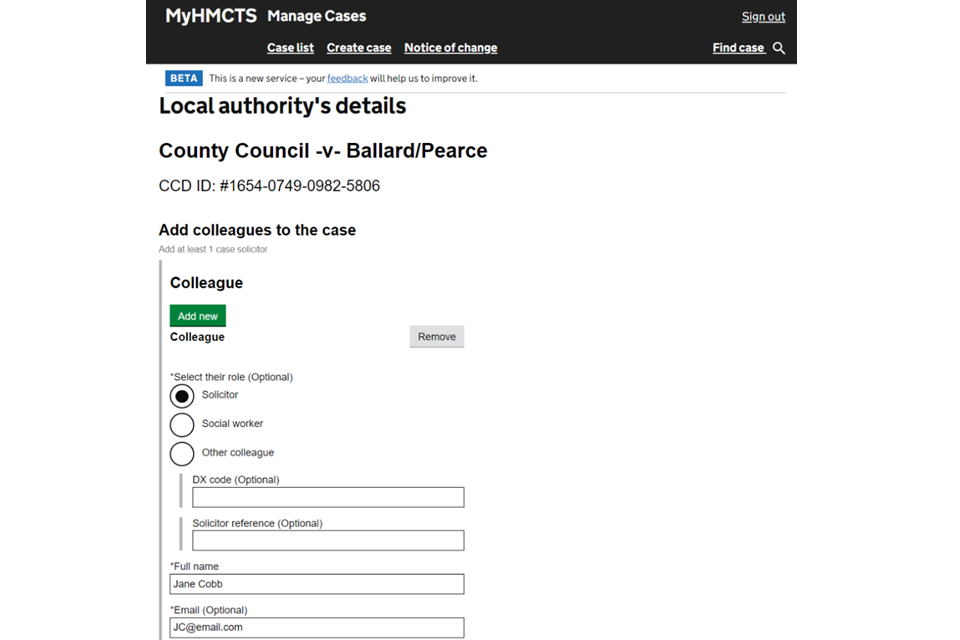This screenshot has height=640, width=960.
Task: Select the Solicitor role radio button
Action: (182, 396)
